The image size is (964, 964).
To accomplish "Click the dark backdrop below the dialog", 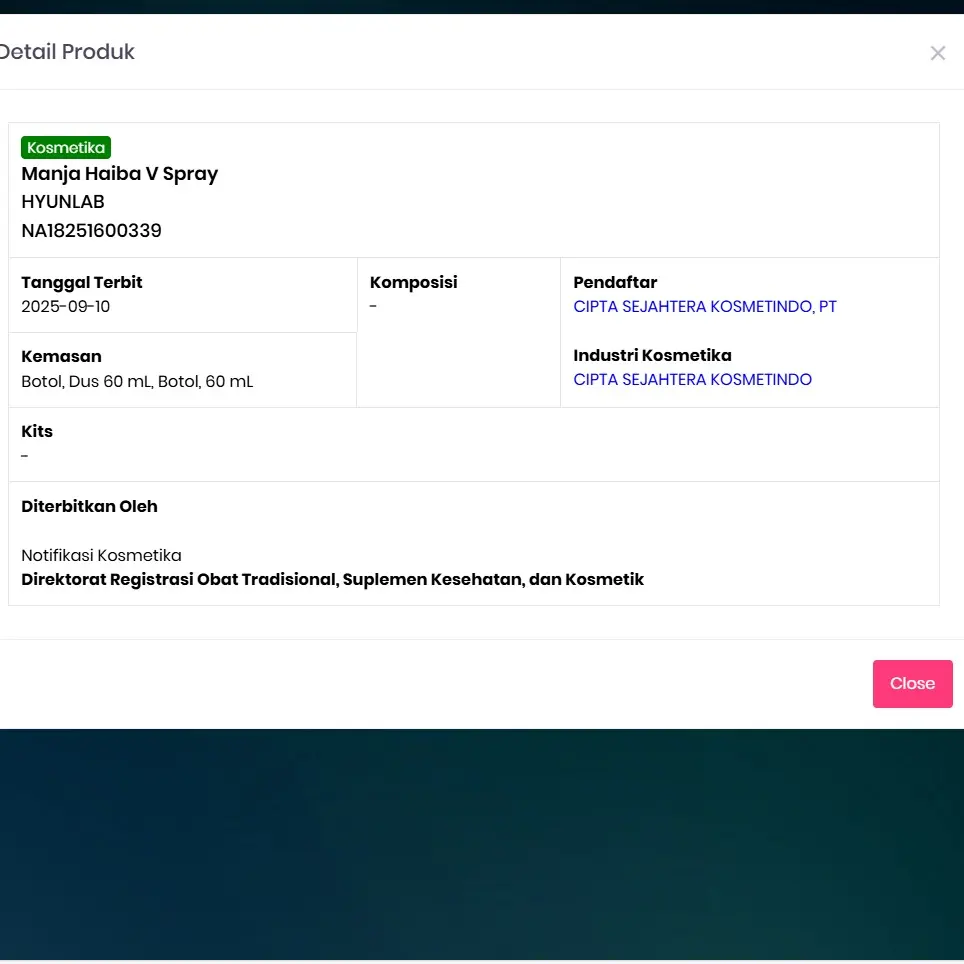I will point(480,850).
